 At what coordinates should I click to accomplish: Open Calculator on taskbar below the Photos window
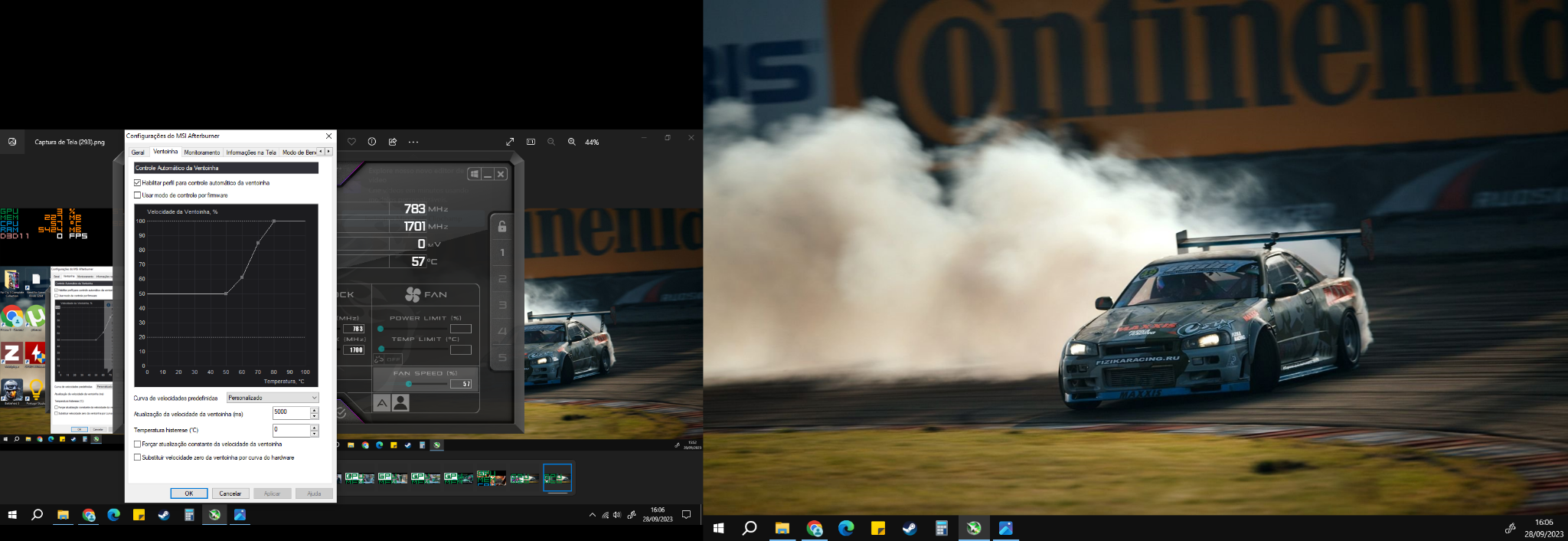[189, 515]
